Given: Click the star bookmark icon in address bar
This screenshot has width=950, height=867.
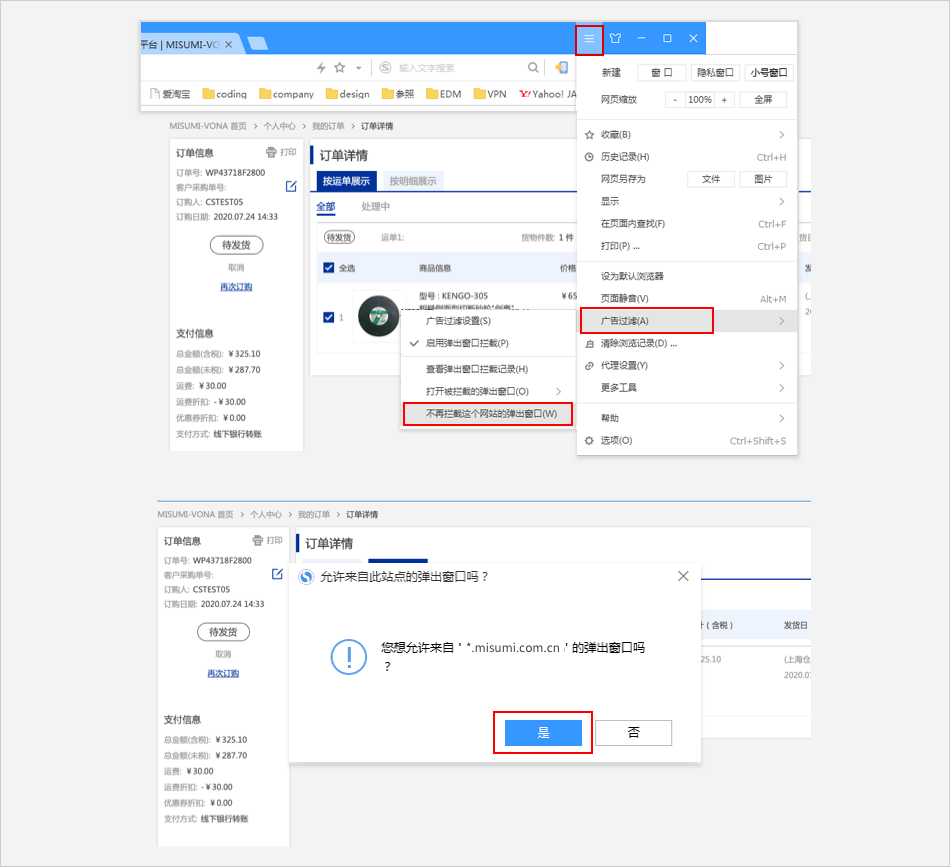Looking at the screenshot, I should 340,68.
